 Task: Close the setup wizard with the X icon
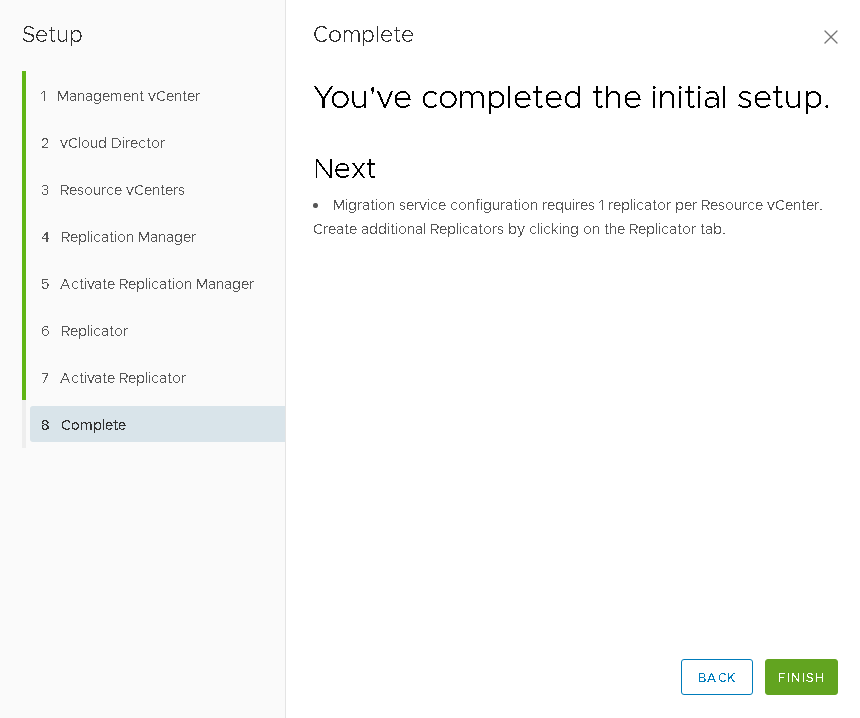(830, 37)
